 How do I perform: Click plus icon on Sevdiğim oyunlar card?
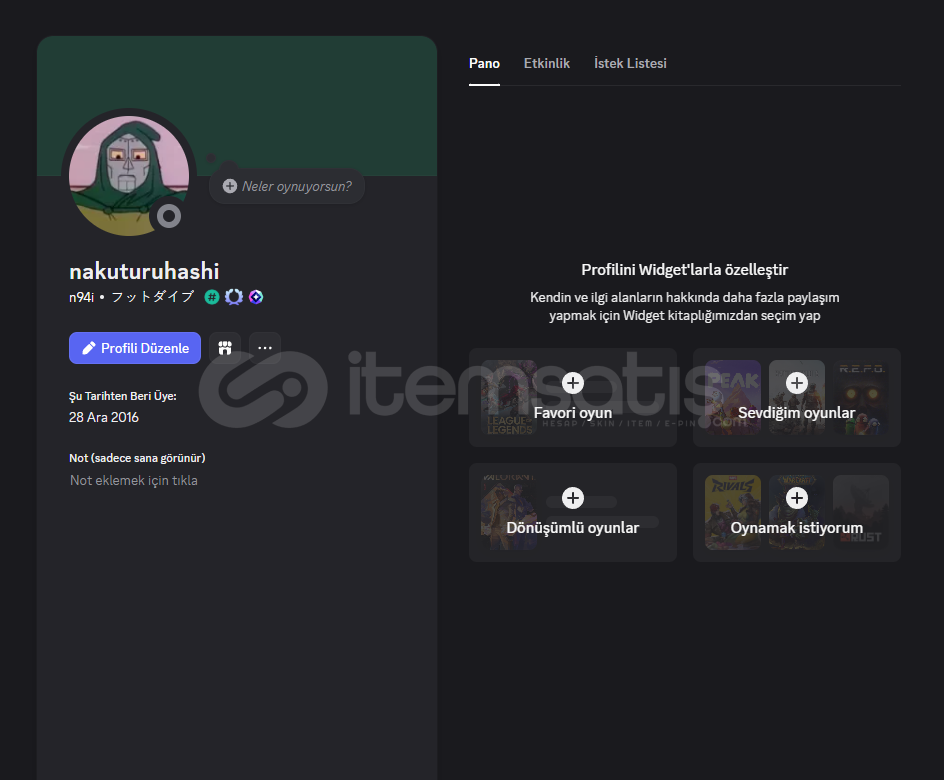tap(796, 383)
